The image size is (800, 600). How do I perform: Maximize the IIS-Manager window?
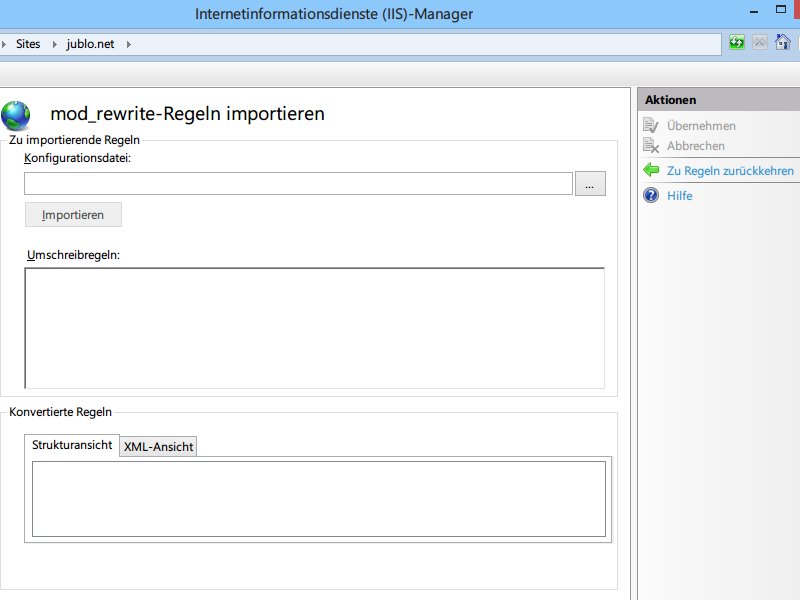(x=781, y=10)
